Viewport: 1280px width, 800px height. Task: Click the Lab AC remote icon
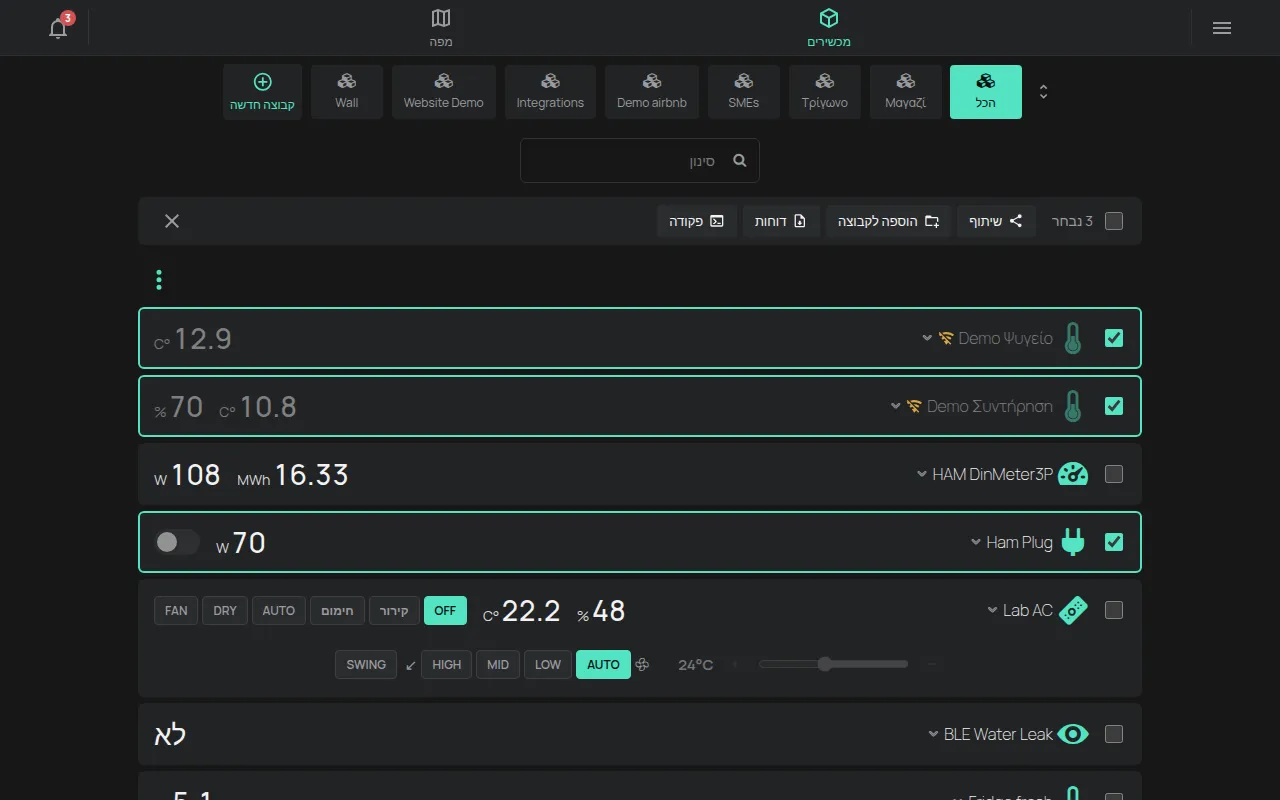point(1073,610)
